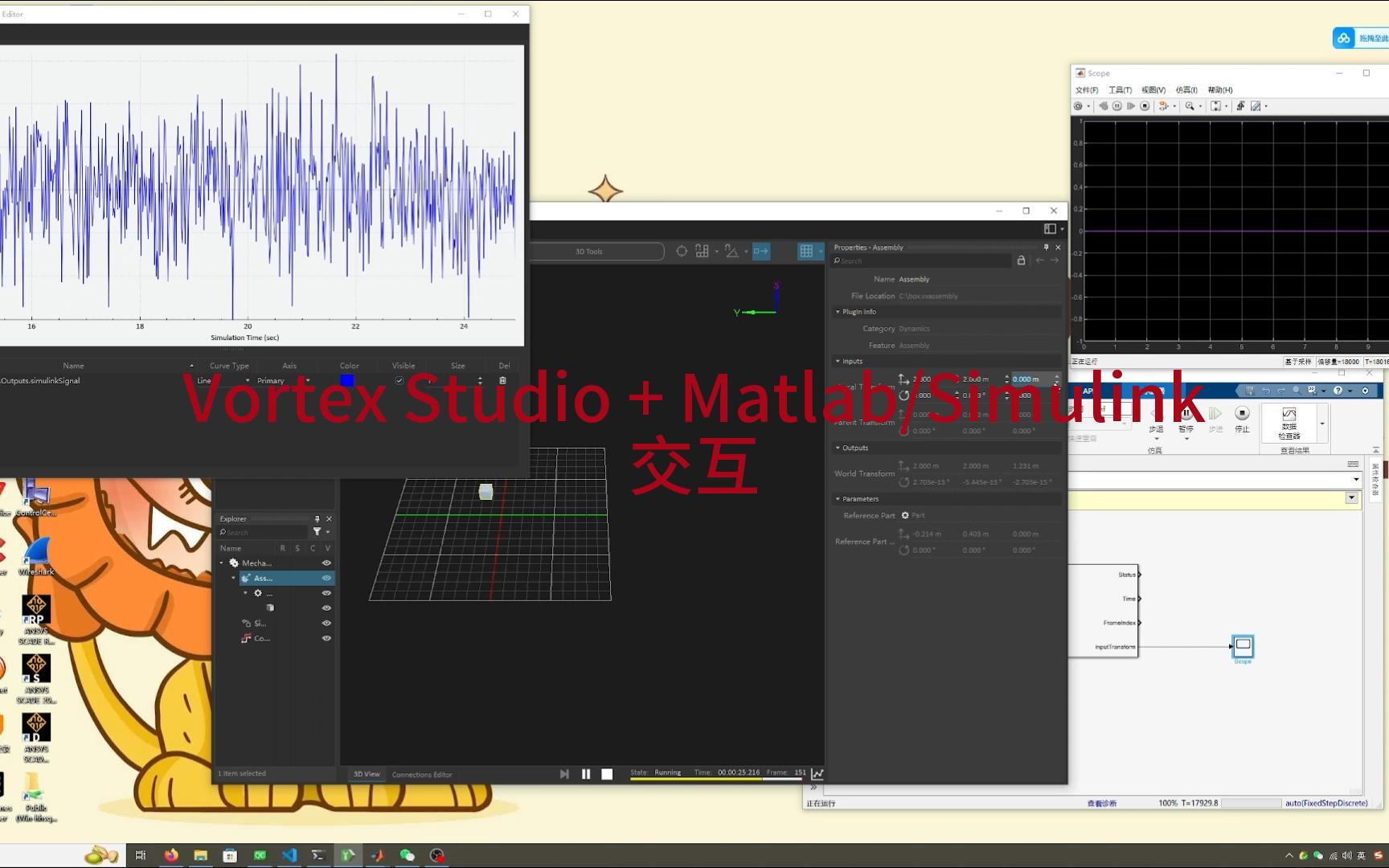1389x868 pixels.
Task: Open the Explorer filter funnel icon
Action: click(x=317, y=532)
